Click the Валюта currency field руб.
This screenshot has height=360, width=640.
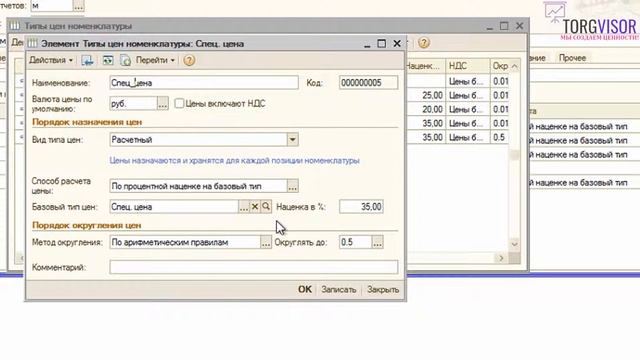133,104
